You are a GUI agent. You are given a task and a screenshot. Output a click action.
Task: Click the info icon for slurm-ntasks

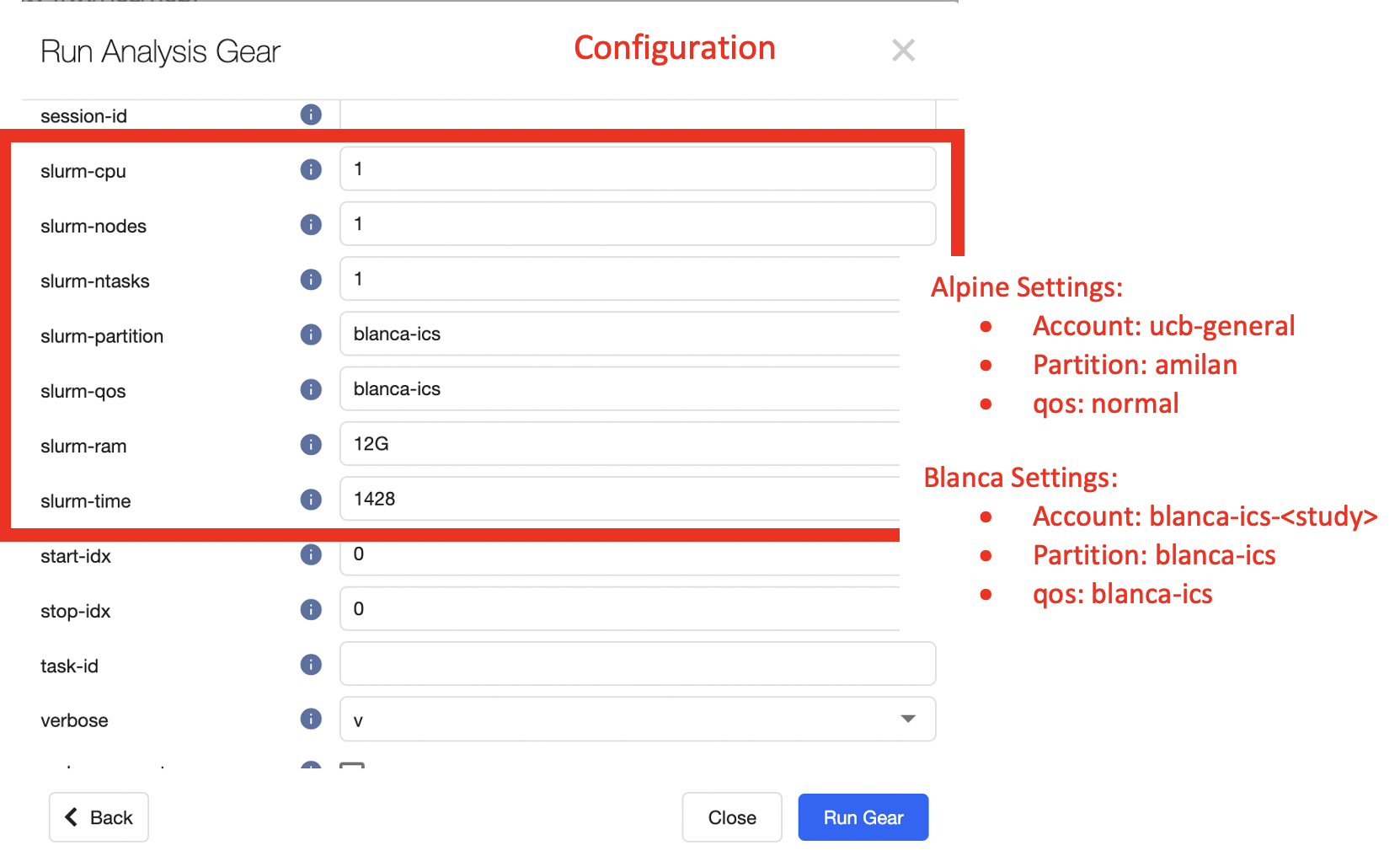tap(311, 279)
